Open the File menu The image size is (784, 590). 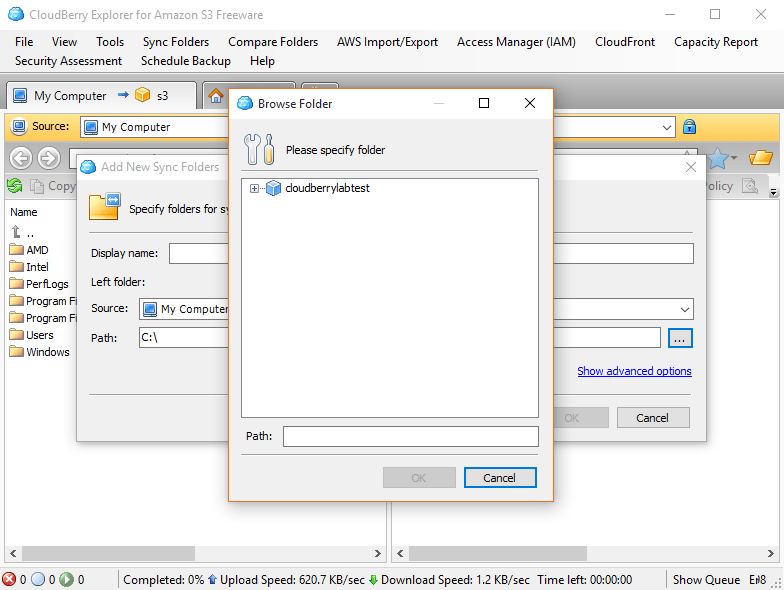click(24, 42)
